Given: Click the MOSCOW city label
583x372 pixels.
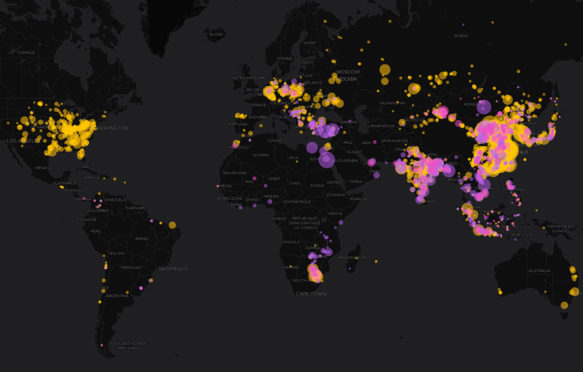Looking at the screenshot, I should [348, 72].
